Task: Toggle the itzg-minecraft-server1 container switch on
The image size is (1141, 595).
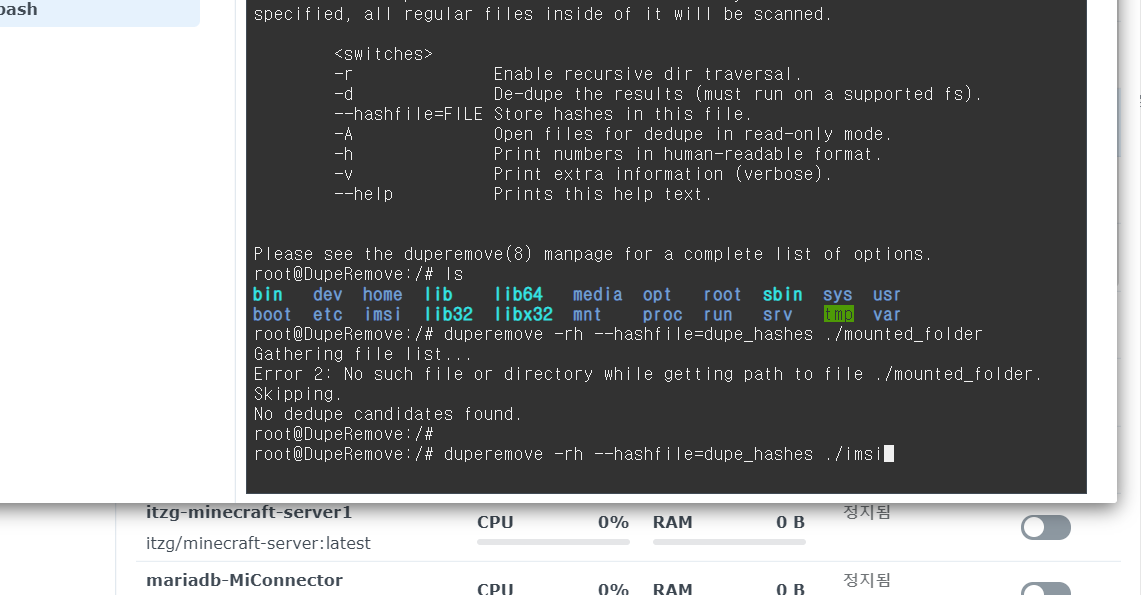Action: pos(1046,527)
